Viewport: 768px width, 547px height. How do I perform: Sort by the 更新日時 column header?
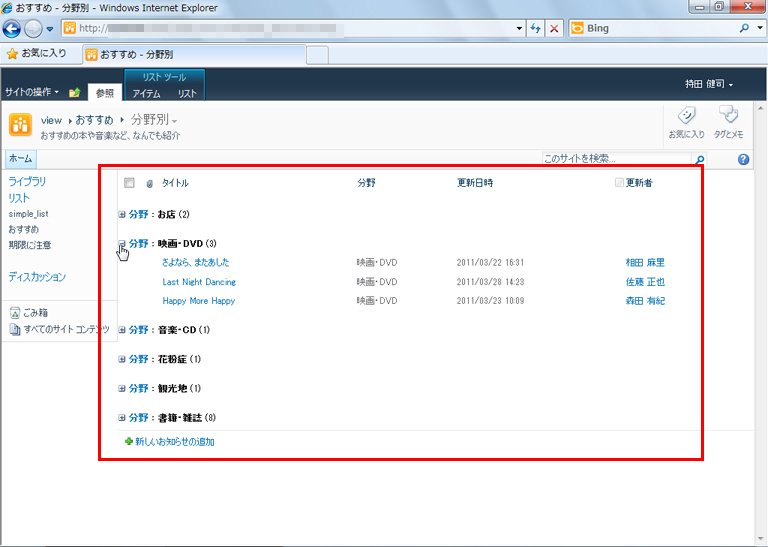pyautogui.click(x=475, y=183)
